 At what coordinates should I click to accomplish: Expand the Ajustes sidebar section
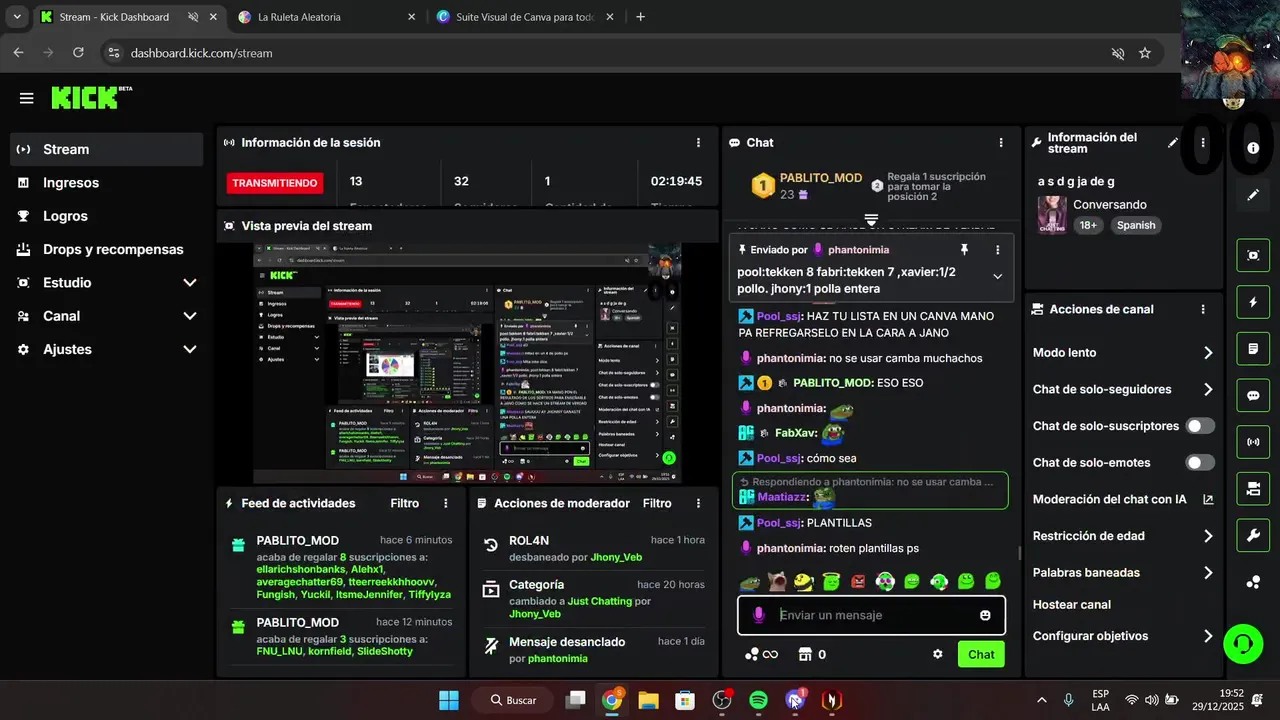coord(189,349)
